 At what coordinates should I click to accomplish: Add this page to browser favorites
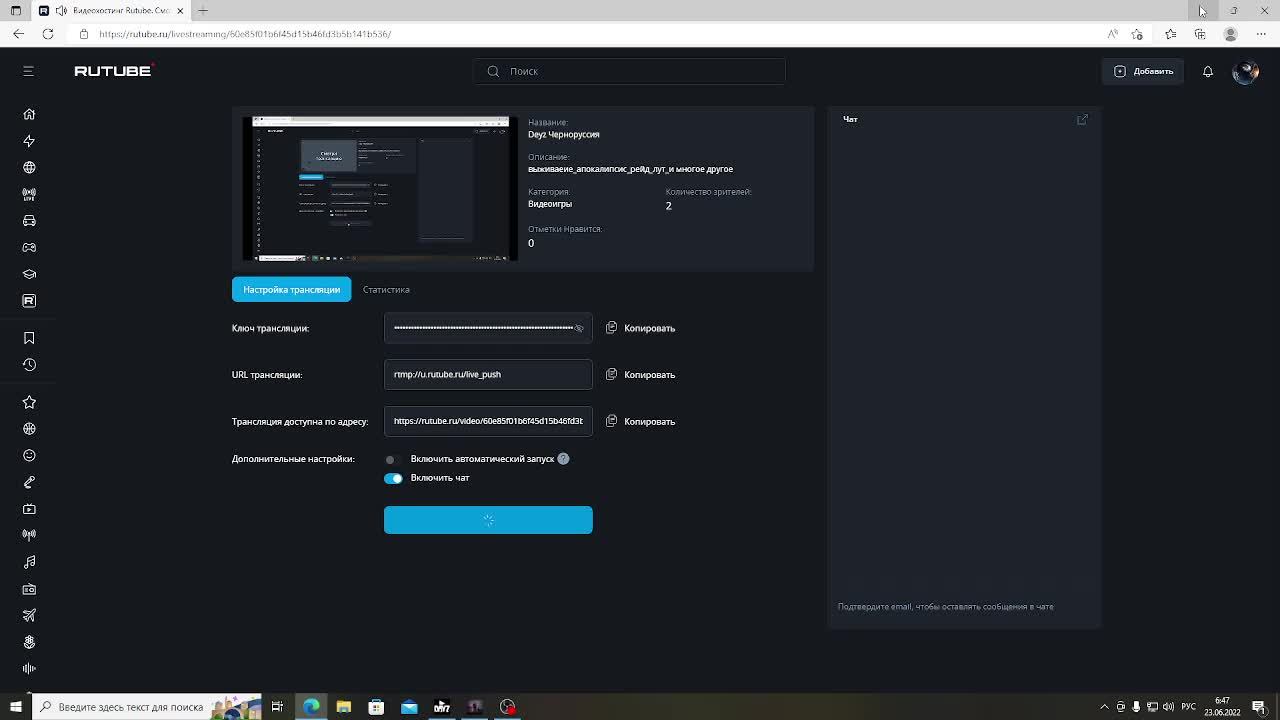point(1137,34)
